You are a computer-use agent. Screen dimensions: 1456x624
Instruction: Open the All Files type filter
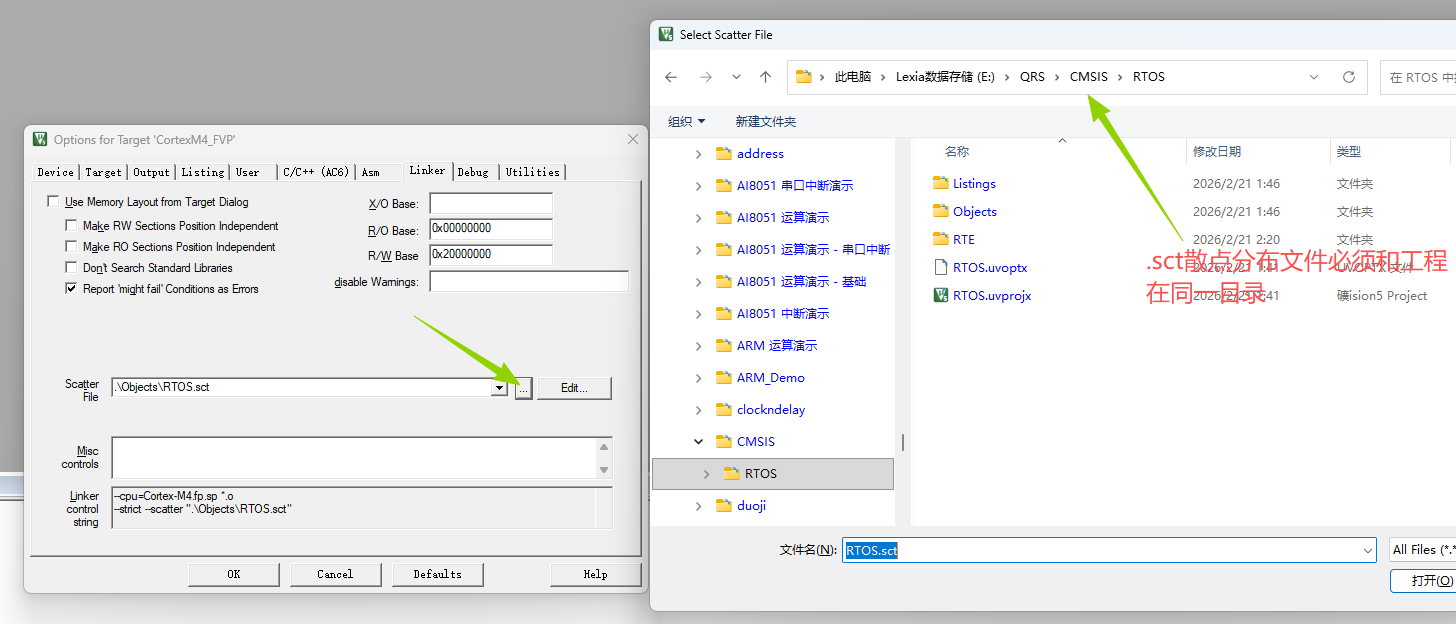[x=1422, y=550]
